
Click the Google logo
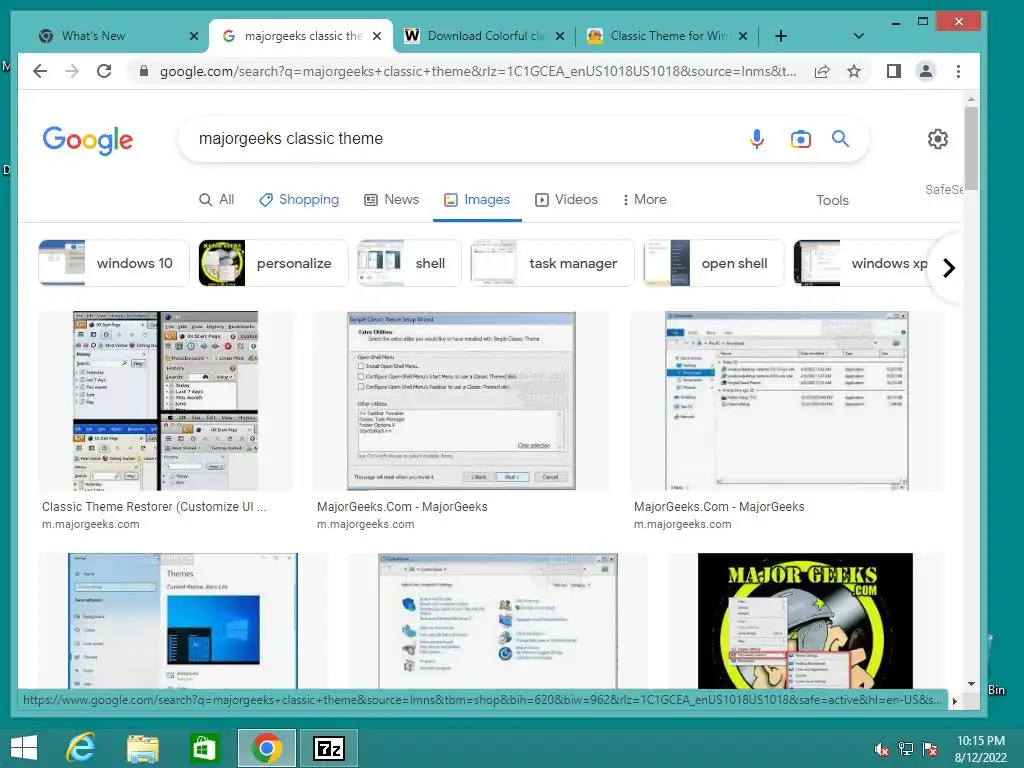[x=88, y=140]
